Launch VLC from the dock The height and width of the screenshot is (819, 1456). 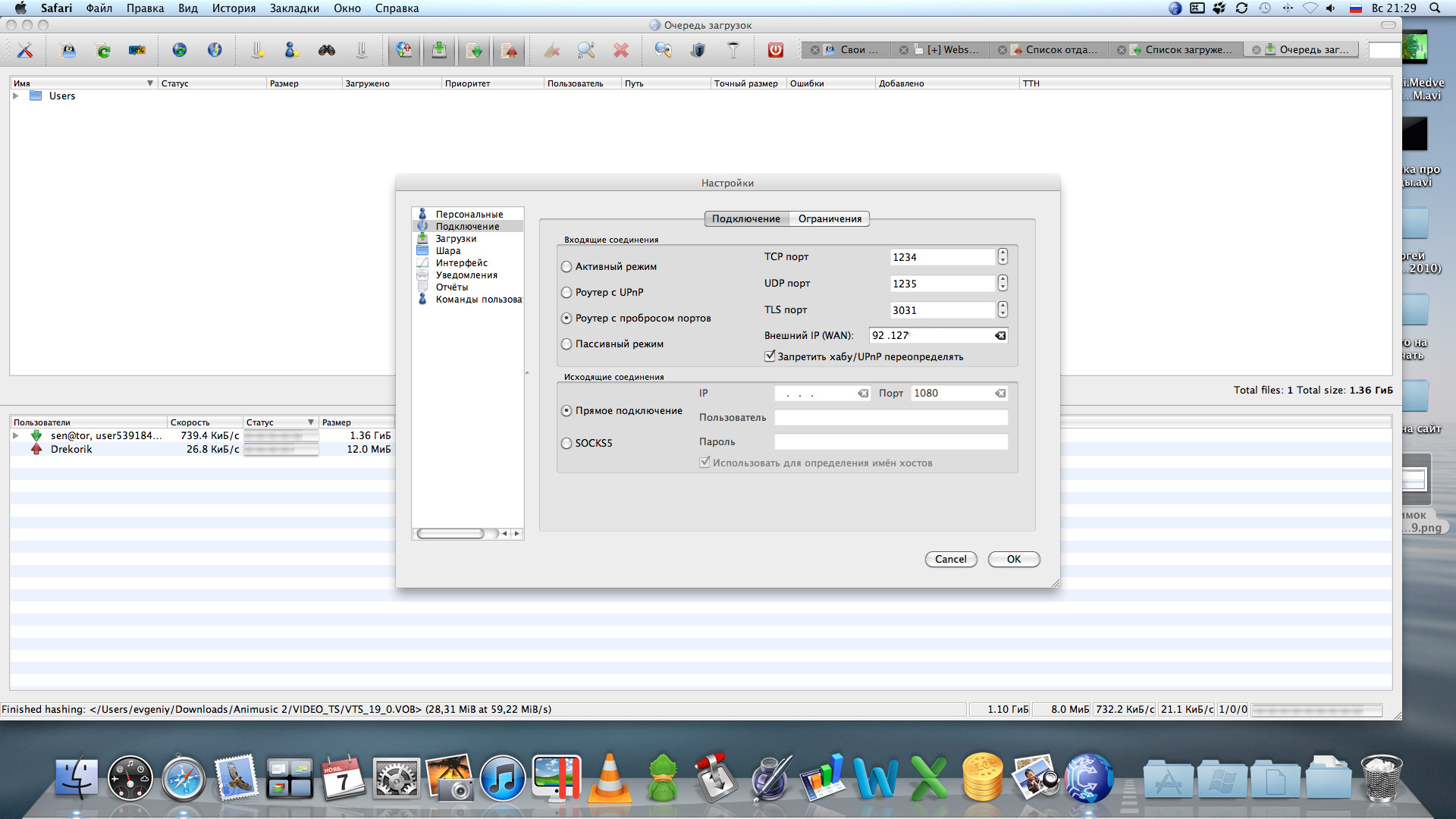(609, 779)
